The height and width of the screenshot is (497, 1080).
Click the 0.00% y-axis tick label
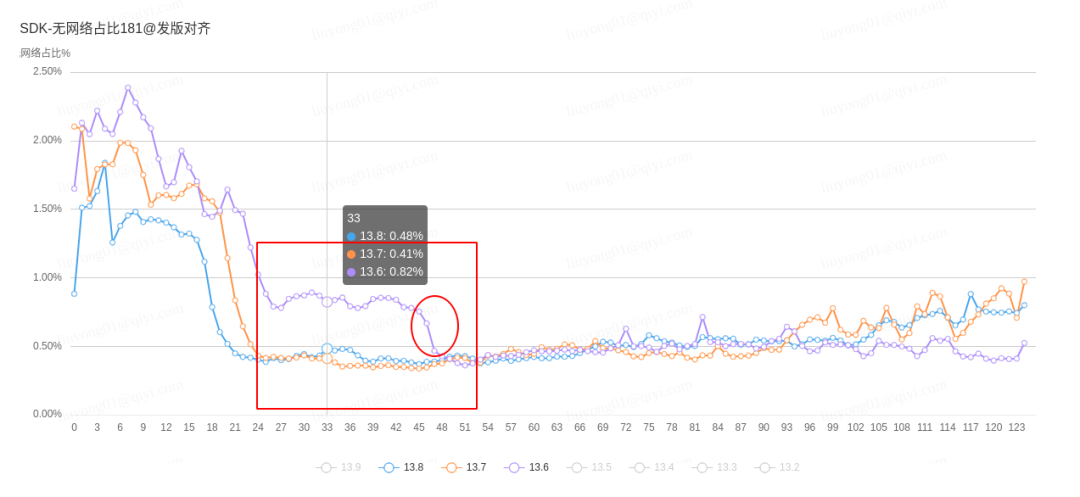click(x=48, y=414)
